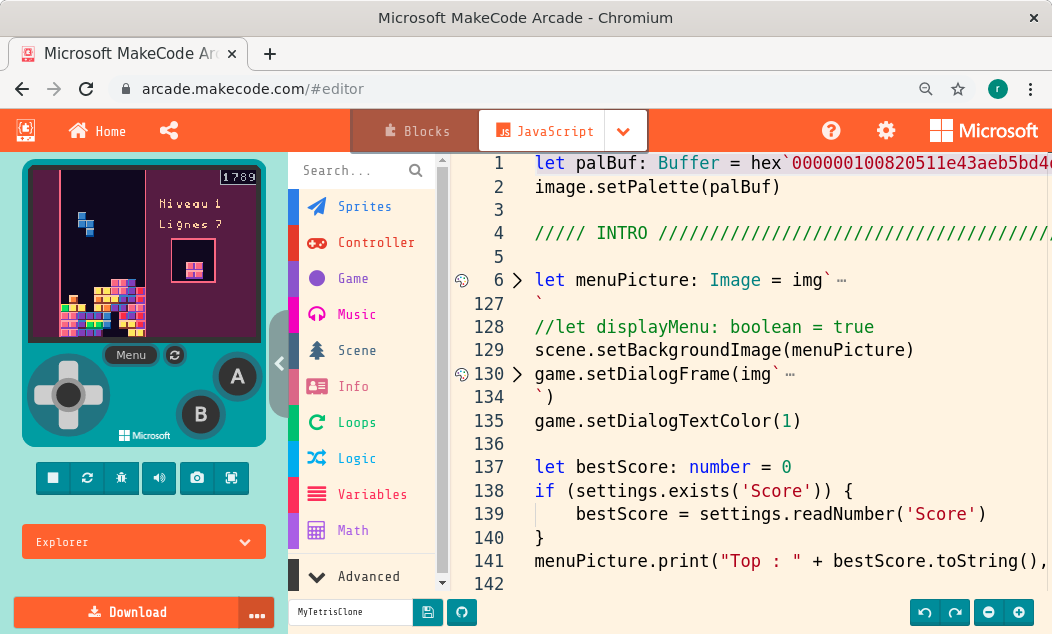Screen dimensions: 1052x634
Task: Open the Game toolbox category
Action: 362,278
